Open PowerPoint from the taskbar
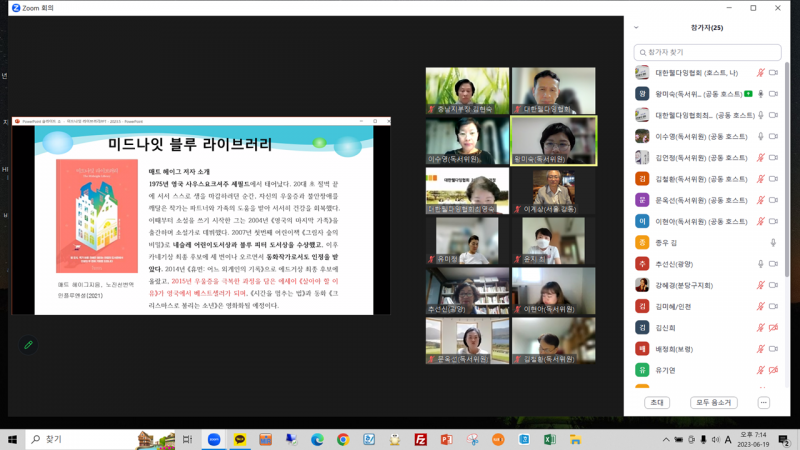The height and width of the screenshot is (450, 800). tap(447, 440)
